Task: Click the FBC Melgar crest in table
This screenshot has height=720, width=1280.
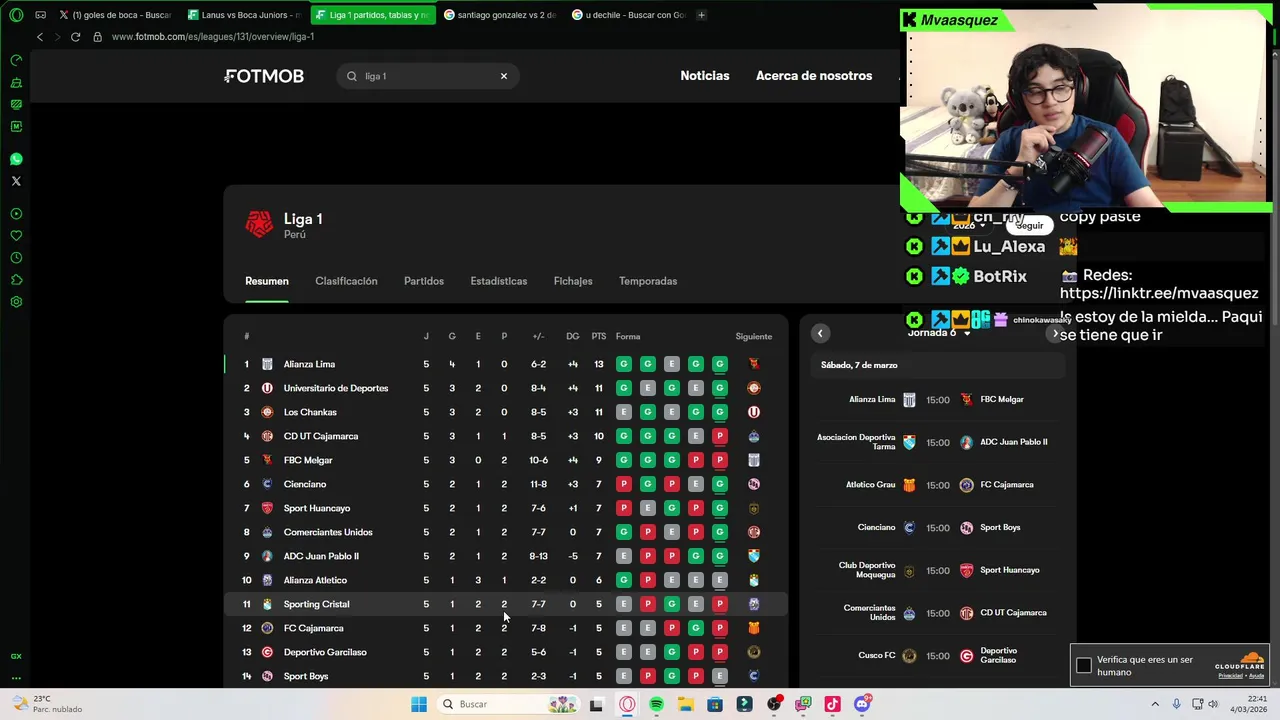Action: click(267, 460)
